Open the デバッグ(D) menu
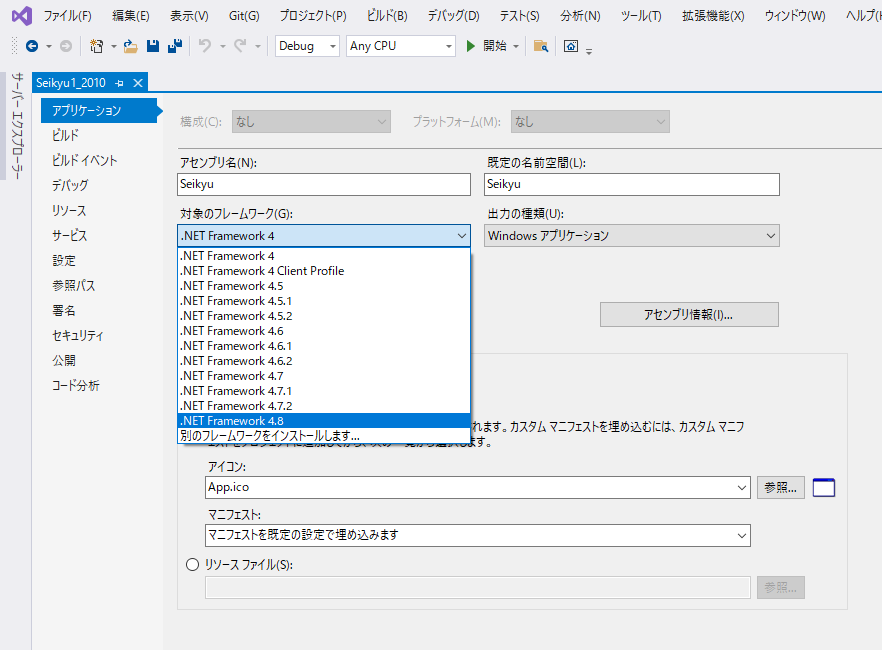 453,16
